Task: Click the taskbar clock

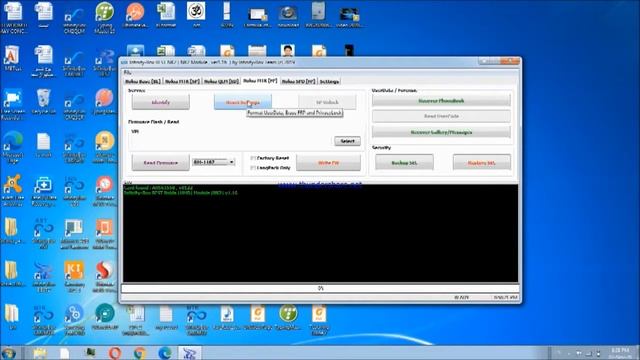Action: pyautogui.click(x=620, y=353)
